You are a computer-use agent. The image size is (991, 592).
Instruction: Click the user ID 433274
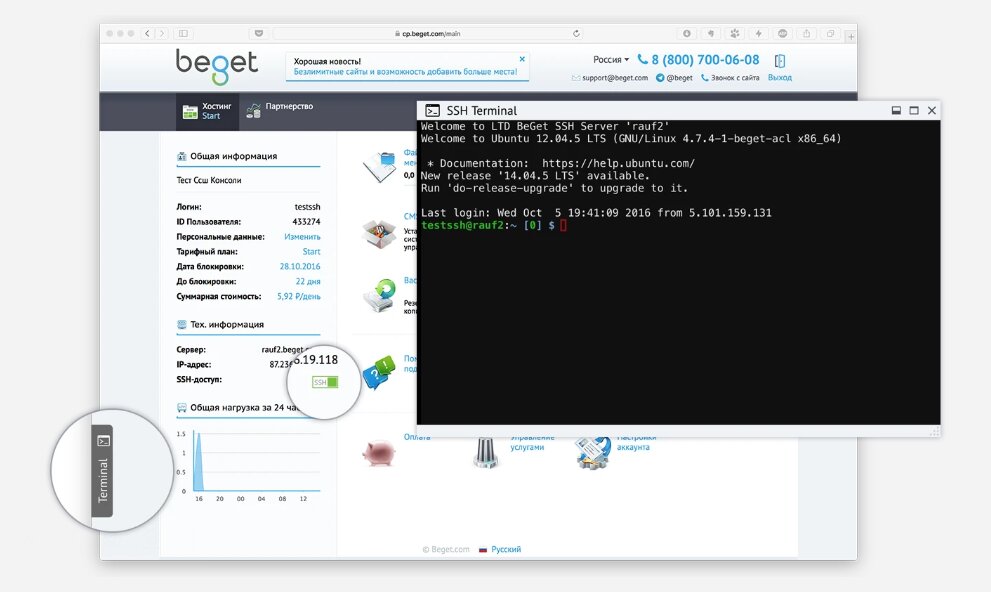(x=306, y=222)
